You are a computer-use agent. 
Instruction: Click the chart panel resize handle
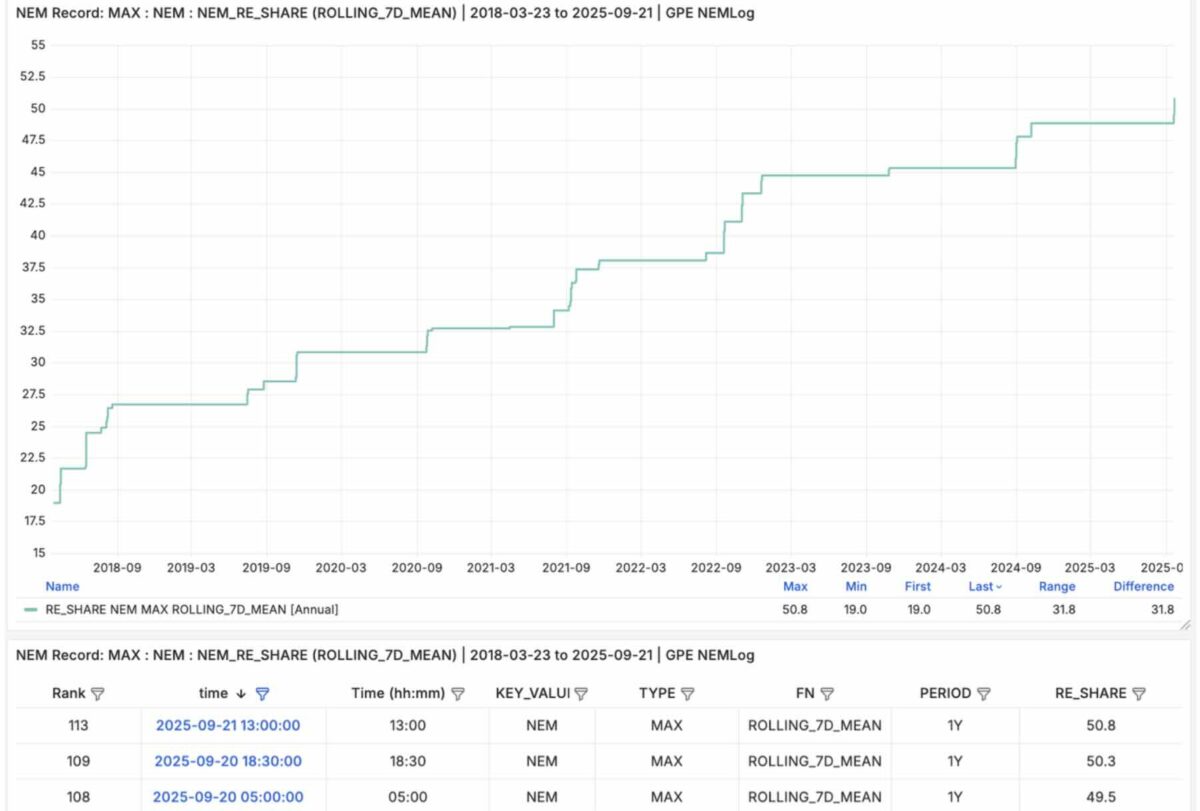pyautogui.click(x=1184, y=626)
